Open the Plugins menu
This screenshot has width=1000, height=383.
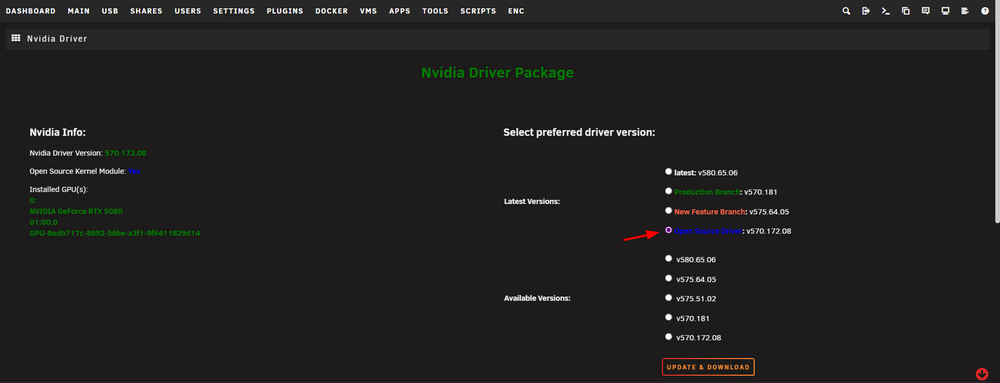[284, 11]
